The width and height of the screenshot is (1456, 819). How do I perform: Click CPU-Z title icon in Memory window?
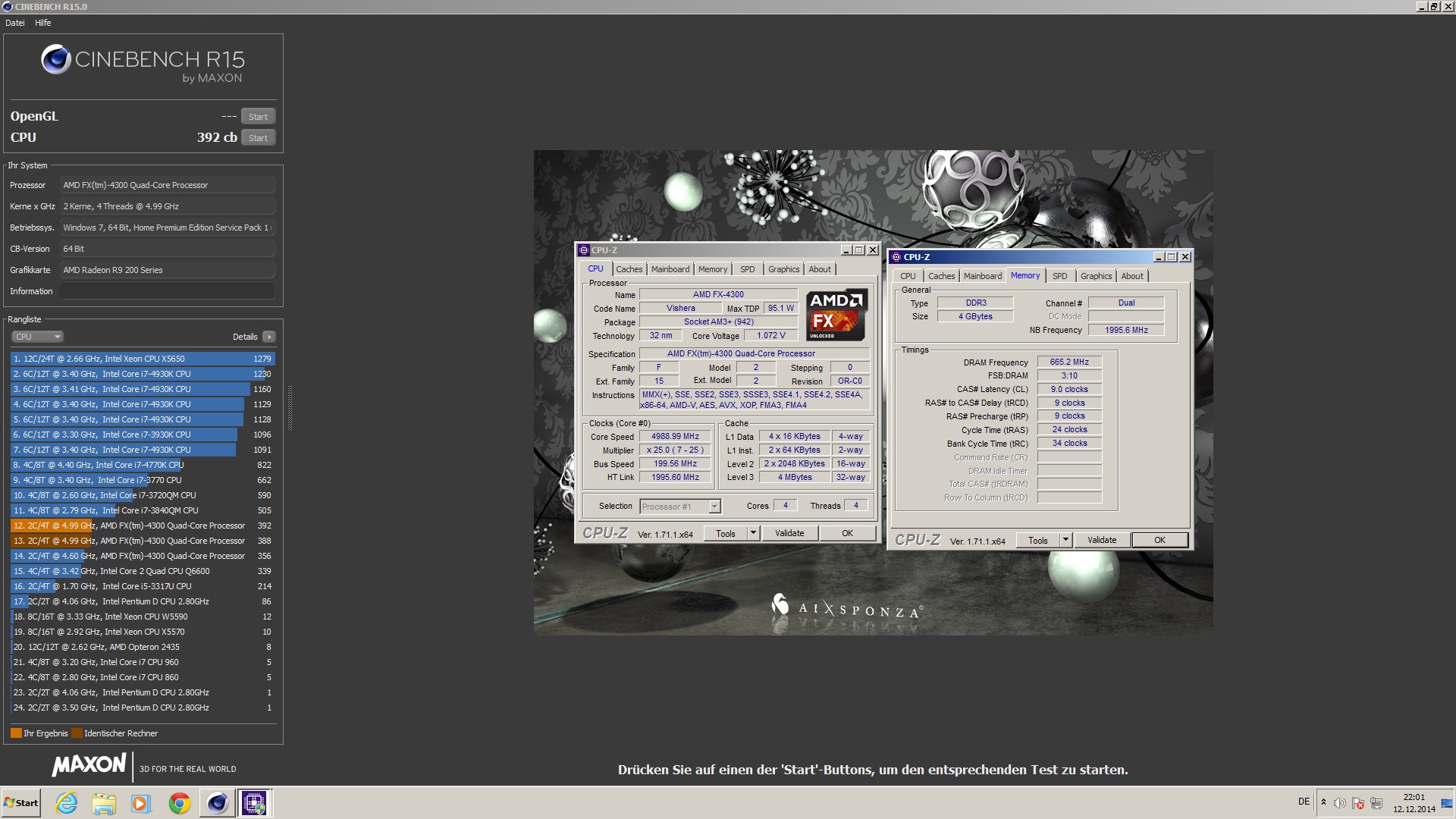click(896, 257)
